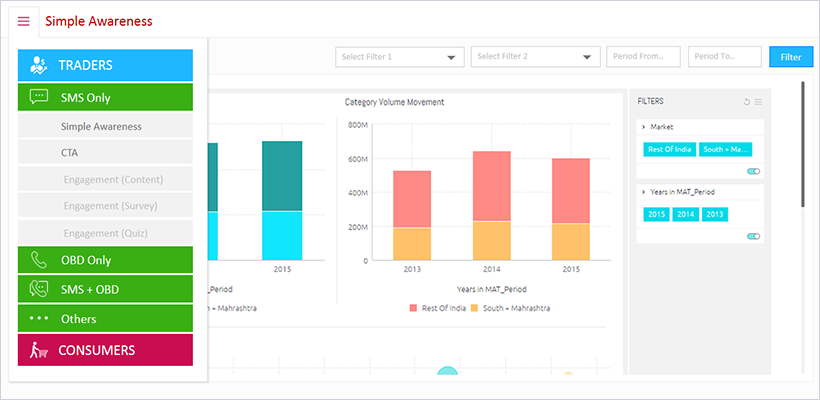The height and width of the screenshot is (400, 820).
Task: Click the Period From input field
Action: pos(643,57)
